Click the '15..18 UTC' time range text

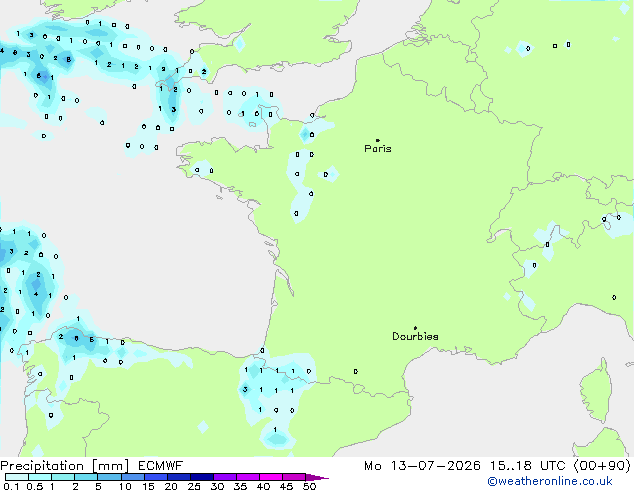[527, 466]
